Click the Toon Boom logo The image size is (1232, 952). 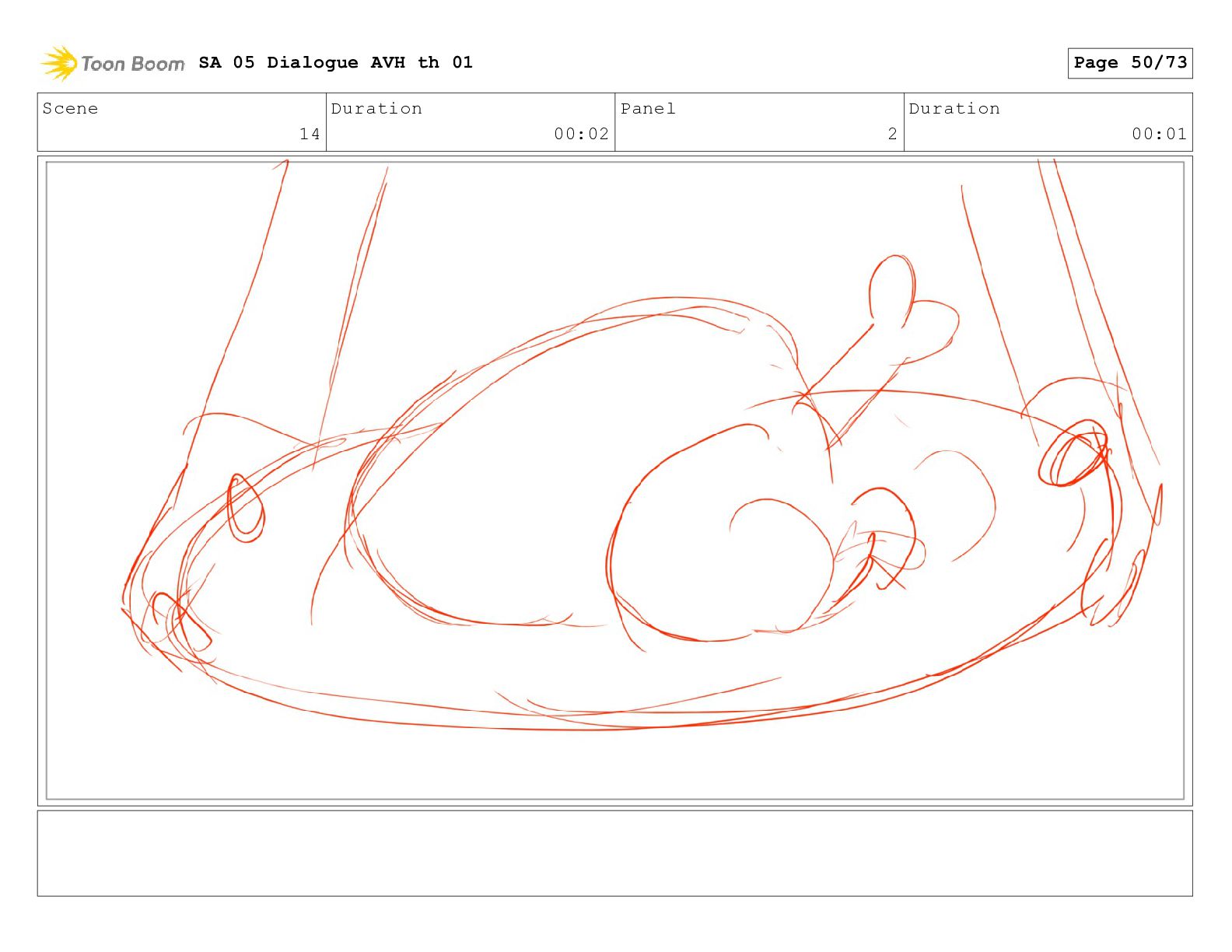113,63
